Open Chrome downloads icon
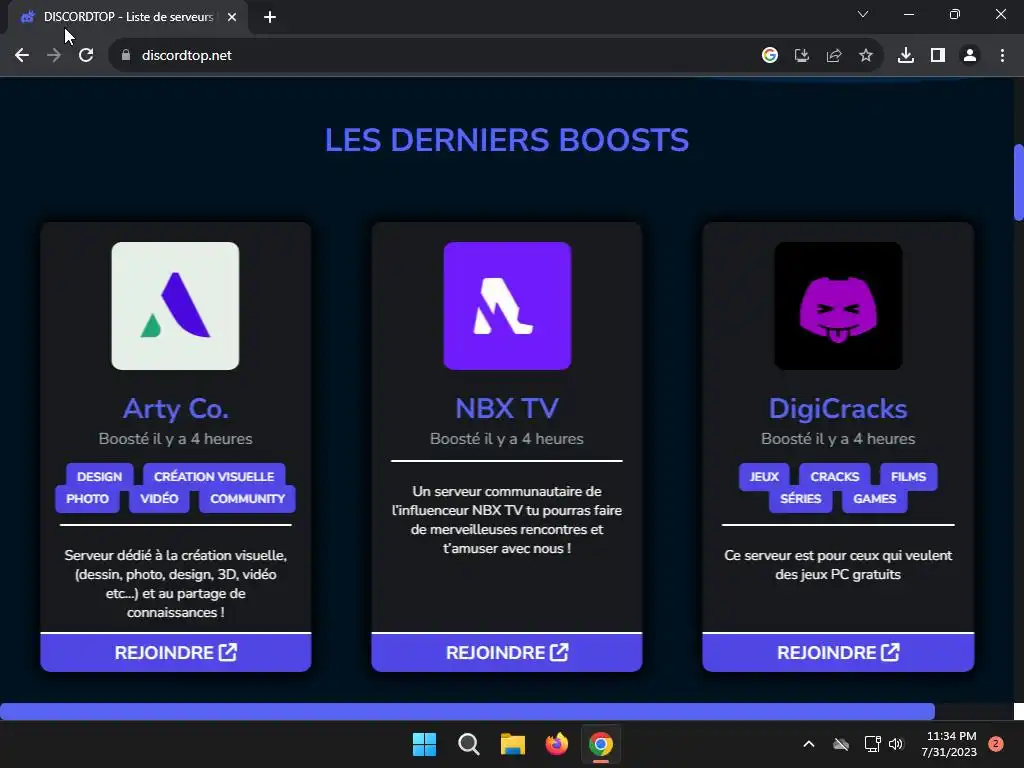 click(905, 56)
